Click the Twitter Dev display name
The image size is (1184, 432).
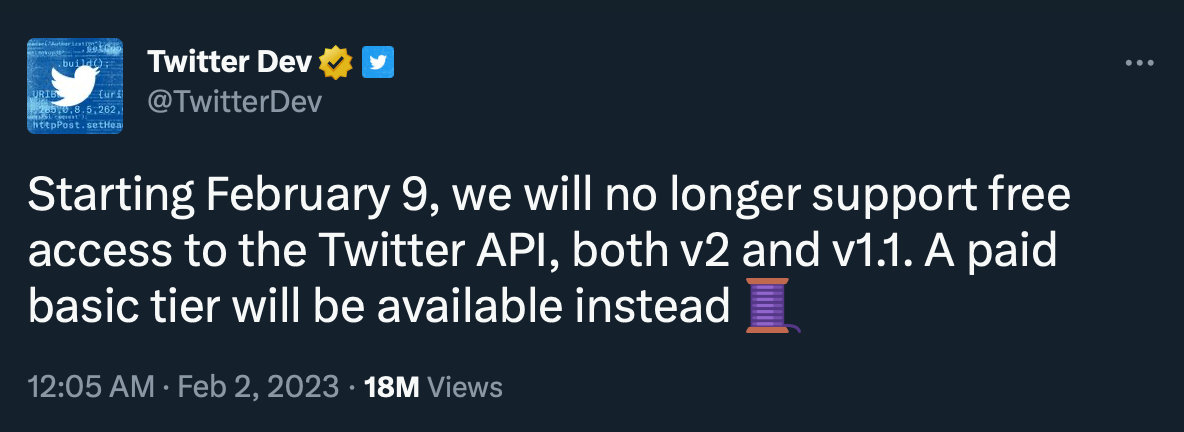coord(230,62)
